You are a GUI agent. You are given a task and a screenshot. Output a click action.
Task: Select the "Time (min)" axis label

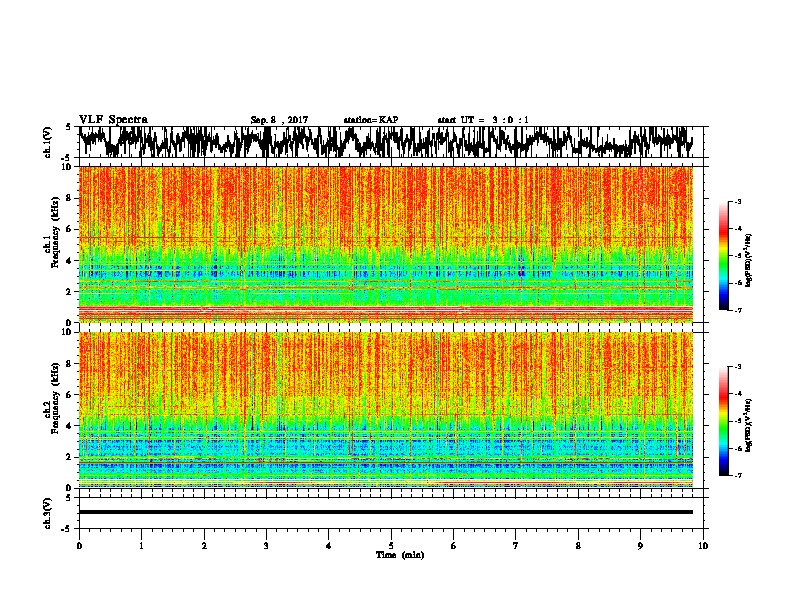click(400, 555)
